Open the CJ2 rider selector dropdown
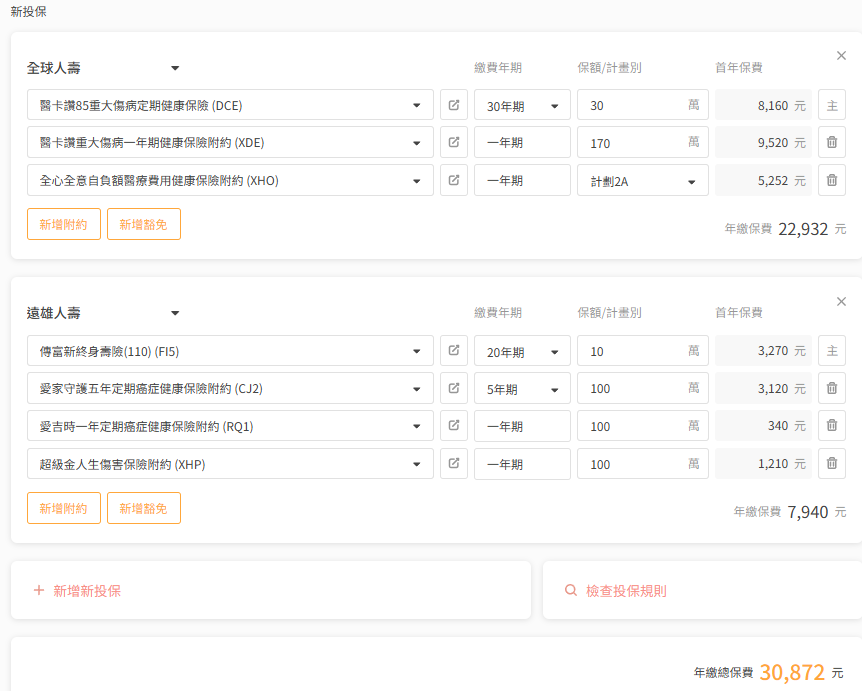Viewport: 862px width, 691px height. pos(230,388)
